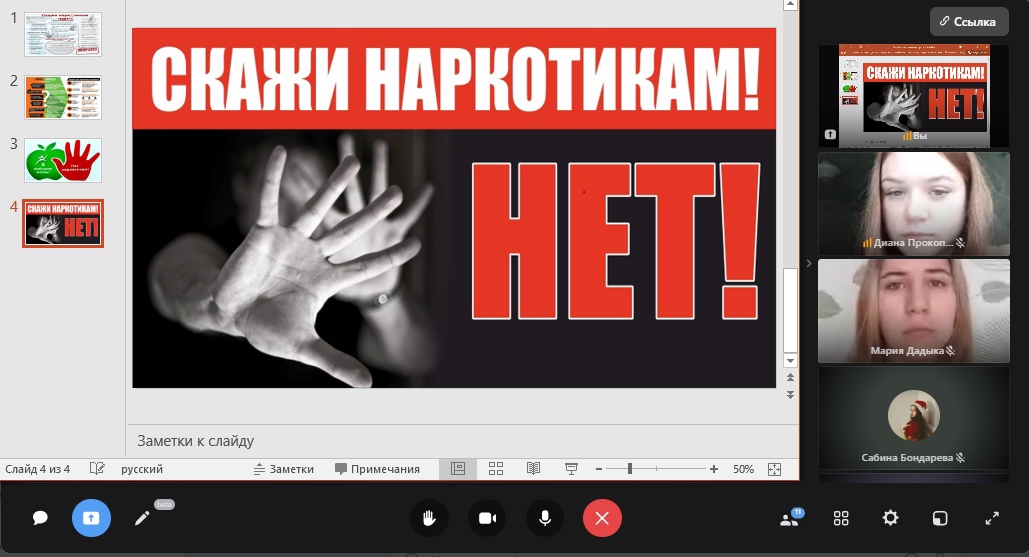Select slide 1 thumbnail
1029x557 pixels.
click(63, 34)
